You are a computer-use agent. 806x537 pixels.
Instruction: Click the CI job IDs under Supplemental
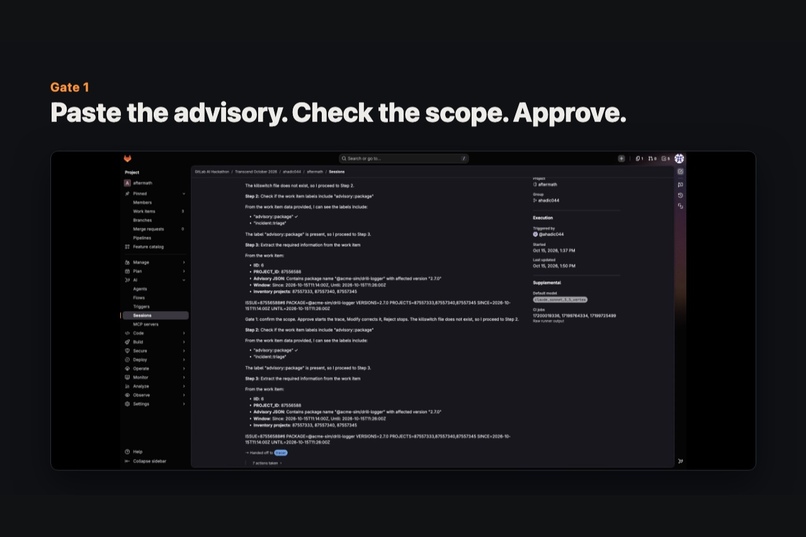(x=574, y=316)
